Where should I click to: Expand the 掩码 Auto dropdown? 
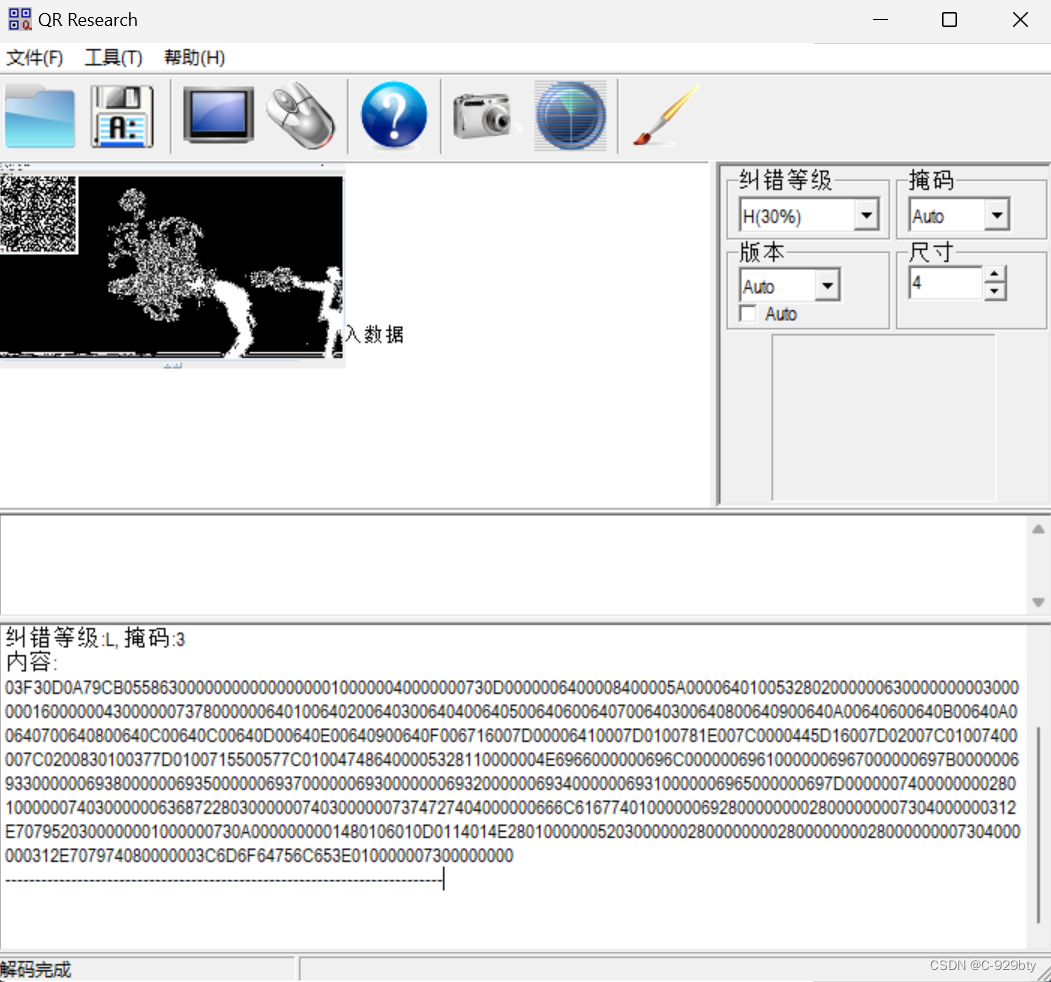(x=997, y=216)
